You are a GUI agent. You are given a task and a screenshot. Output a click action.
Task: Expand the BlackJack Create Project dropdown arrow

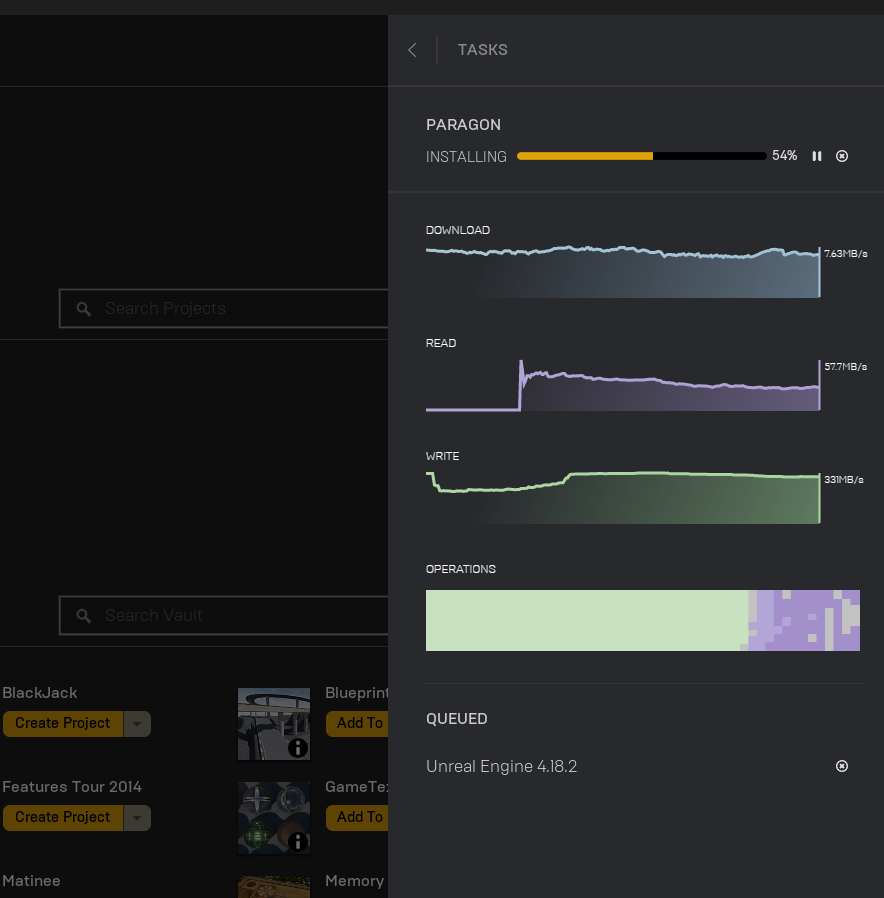point(137,724)
